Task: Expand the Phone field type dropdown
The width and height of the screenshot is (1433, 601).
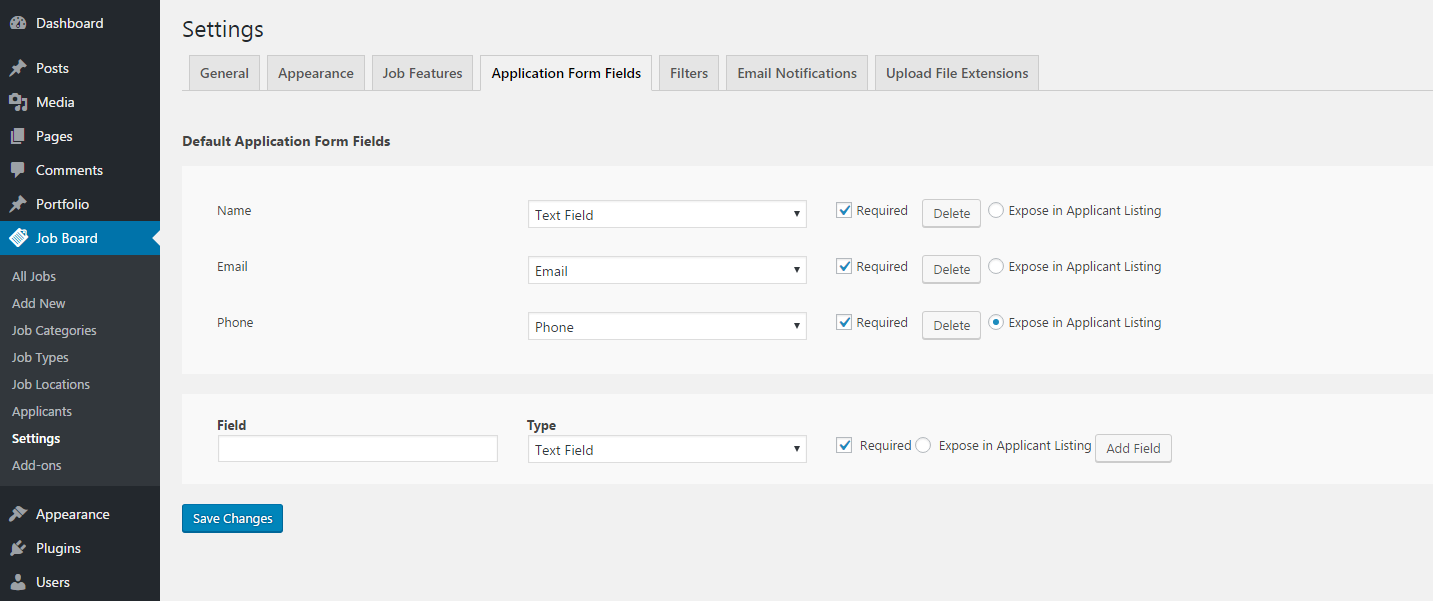Action: (x=667, y=326)
